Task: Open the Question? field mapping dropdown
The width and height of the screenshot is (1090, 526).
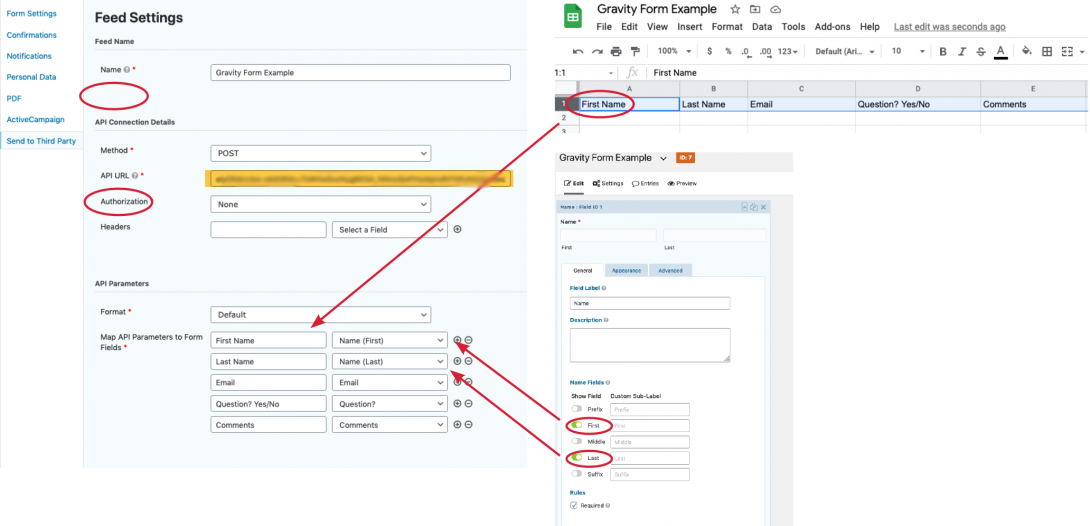Action: point(390,404)
